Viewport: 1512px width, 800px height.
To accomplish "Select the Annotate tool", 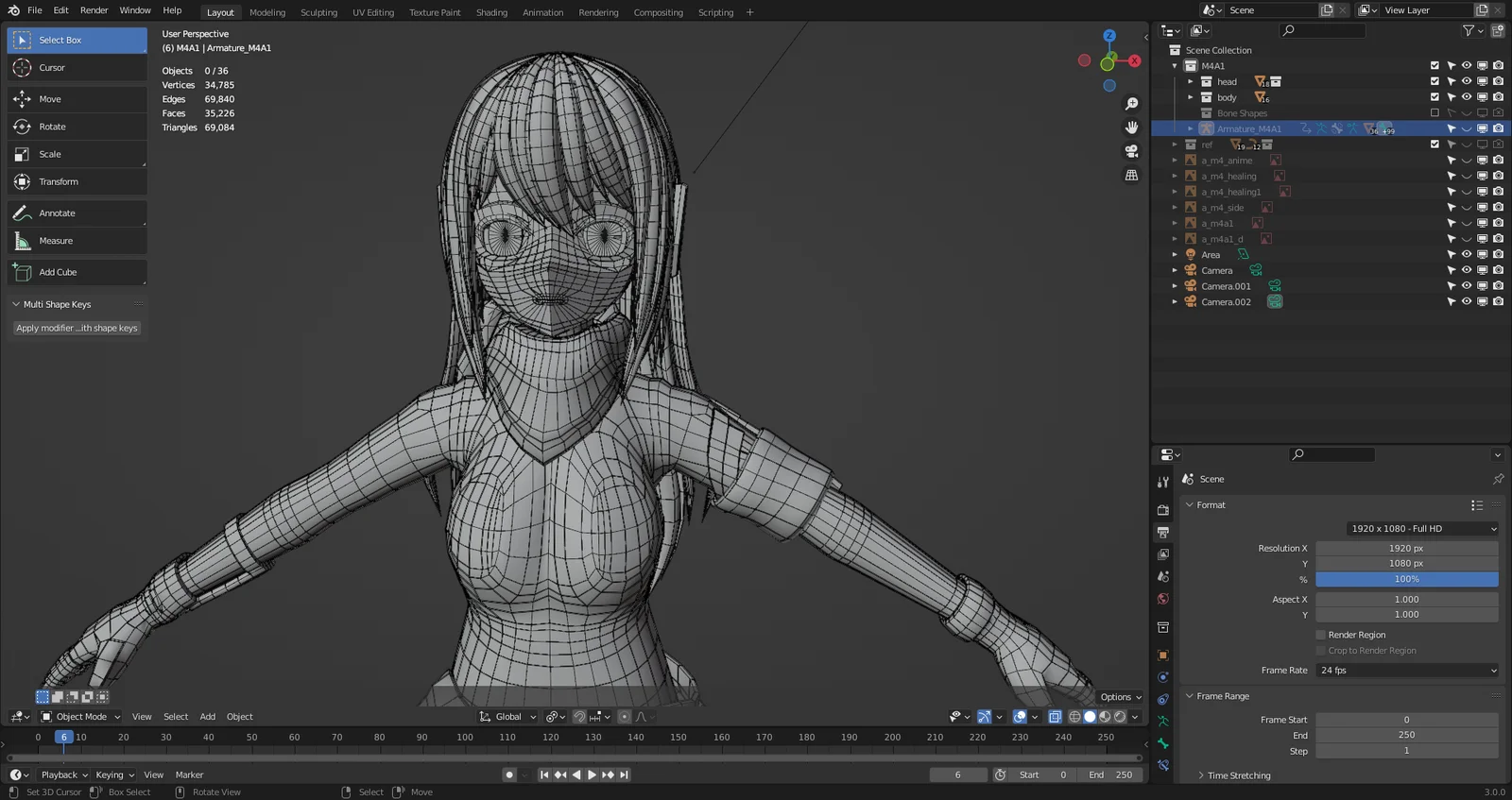I will point(57,213).
